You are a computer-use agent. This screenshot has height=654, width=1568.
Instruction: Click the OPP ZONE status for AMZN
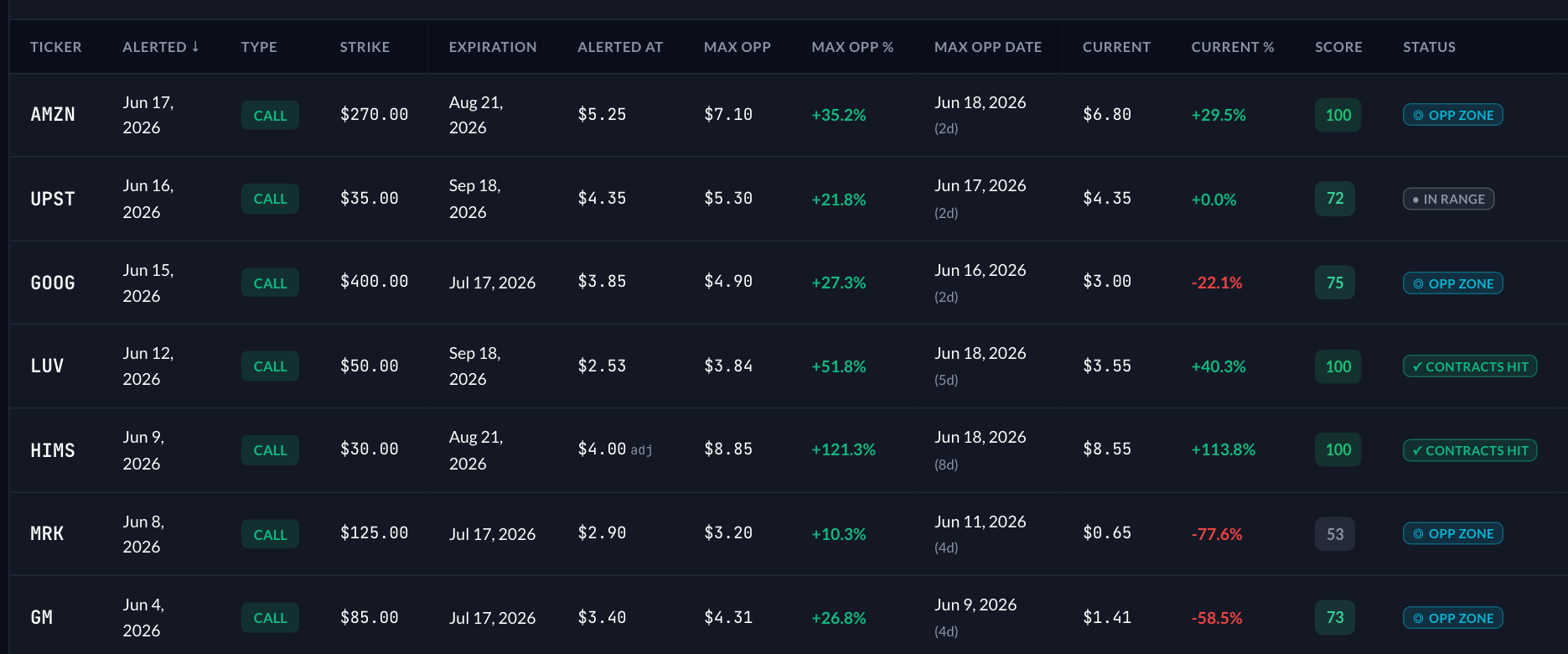(x=1453, y=115)
